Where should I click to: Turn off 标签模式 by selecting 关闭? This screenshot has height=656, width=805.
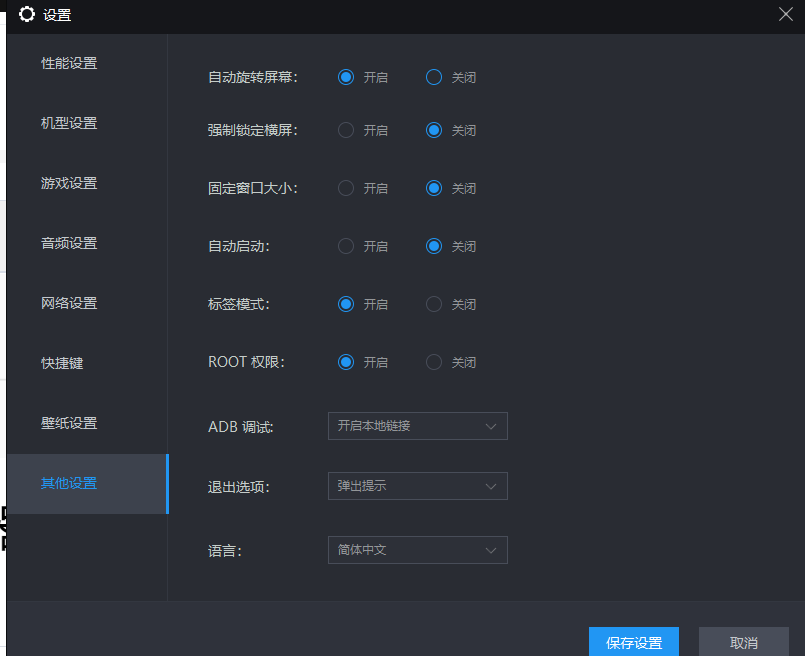(x=434, y=304)
